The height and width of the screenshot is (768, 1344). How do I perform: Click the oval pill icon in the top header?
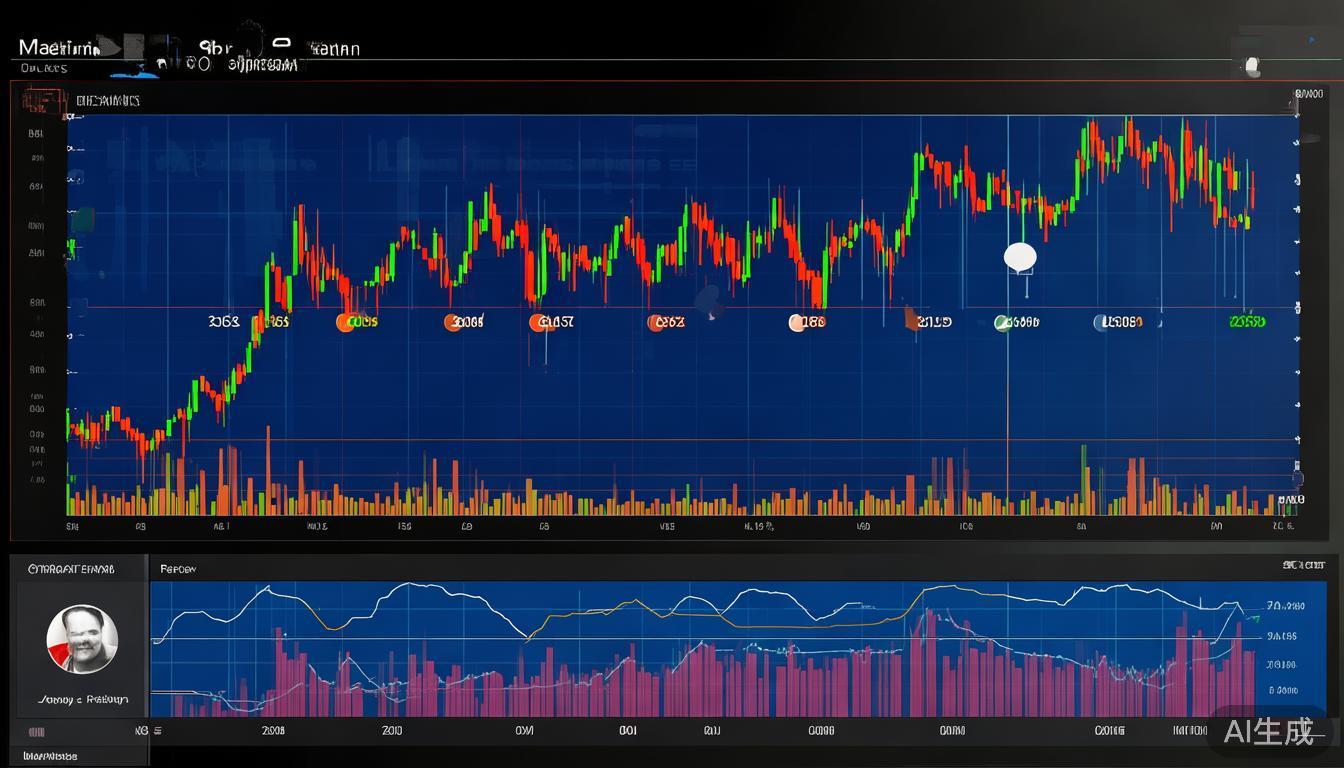pos(281,42)
